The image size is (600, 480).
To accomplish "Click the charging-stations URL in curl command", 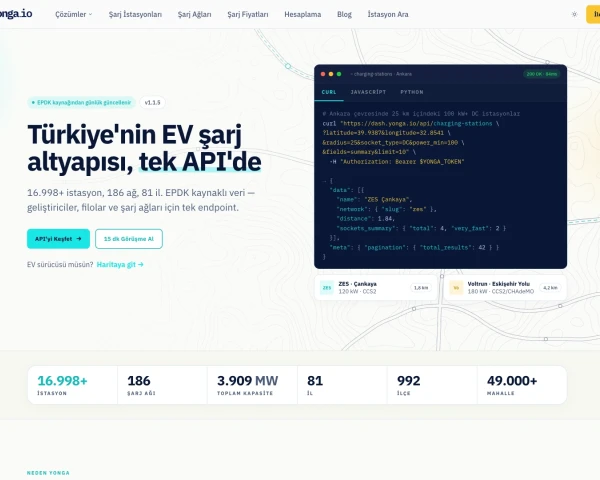I will [416, 124].
